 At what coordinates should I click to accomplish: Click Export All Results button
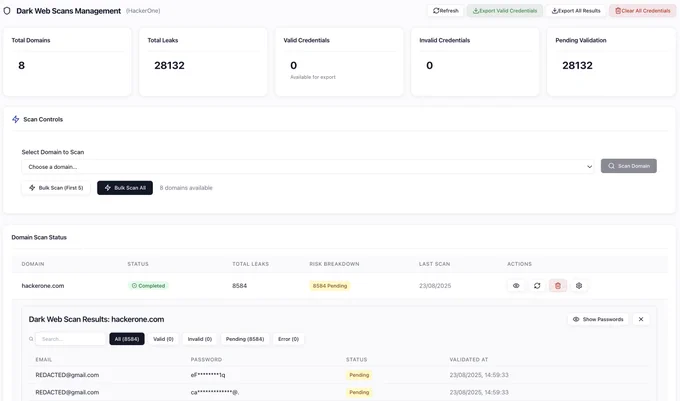click(x=576, y=11)
